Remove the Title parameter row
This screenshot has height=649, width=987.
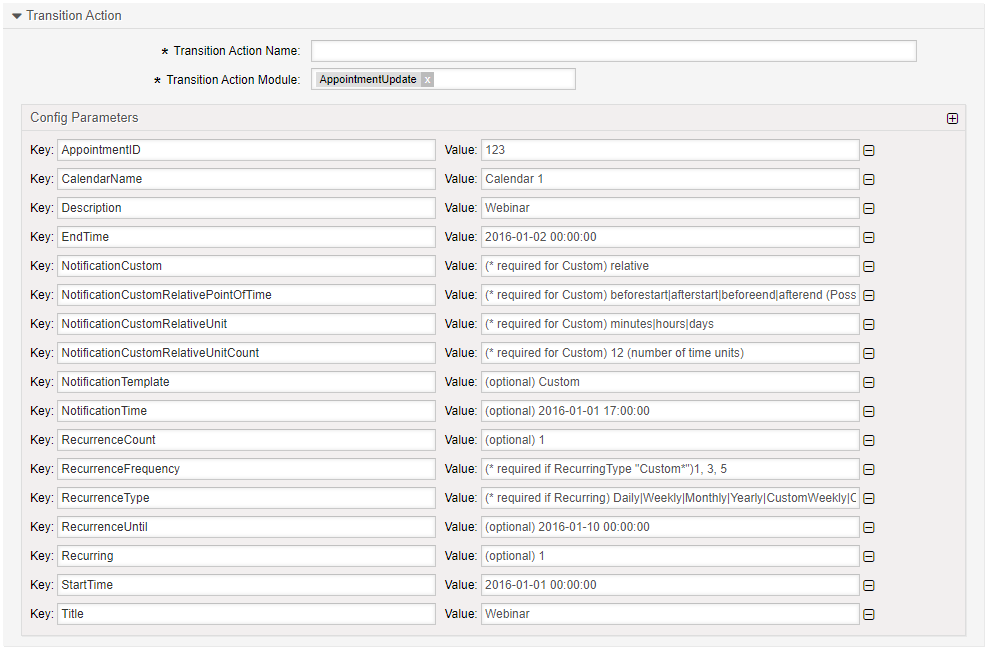pos(869,614)
